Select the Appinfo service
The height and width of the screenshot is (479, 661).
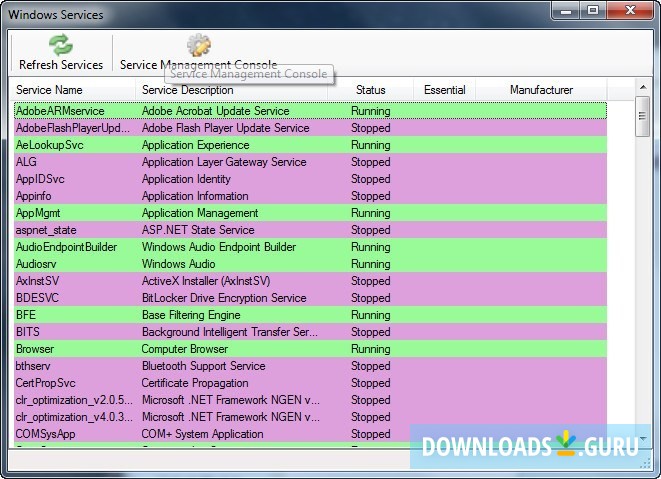(310, 196)
